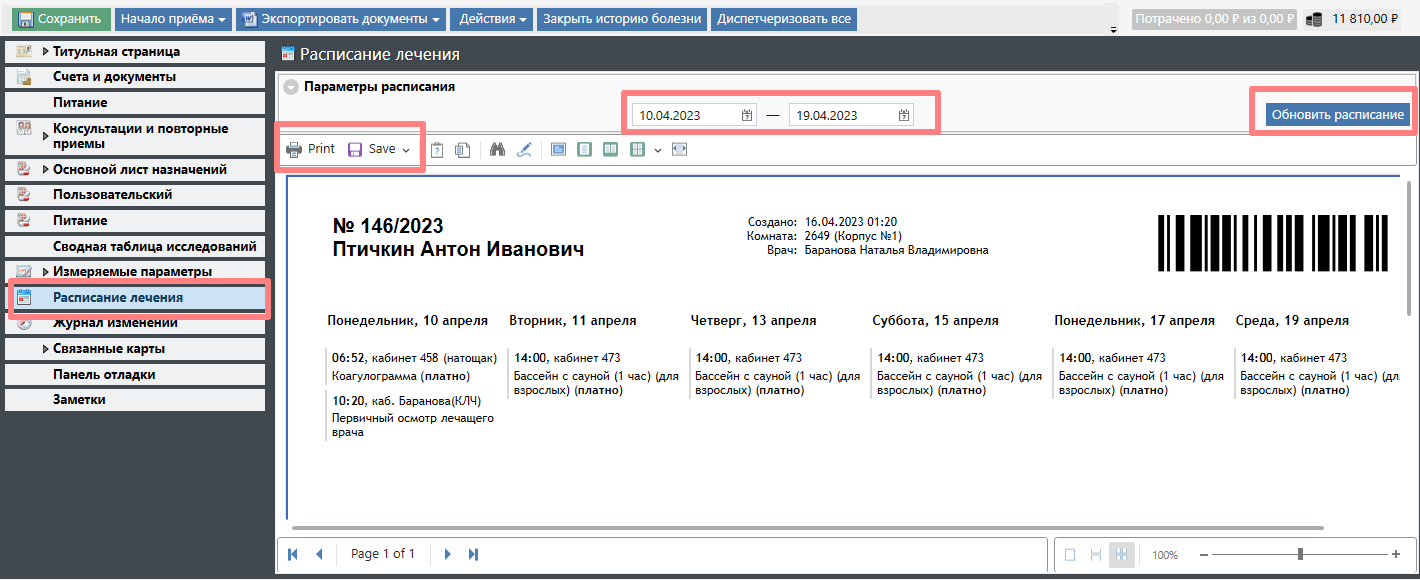Open the Save format dropdown arrow
The height and width of the screenshot is (580, 1420).
pyautogui.click(x=406, y=150)
